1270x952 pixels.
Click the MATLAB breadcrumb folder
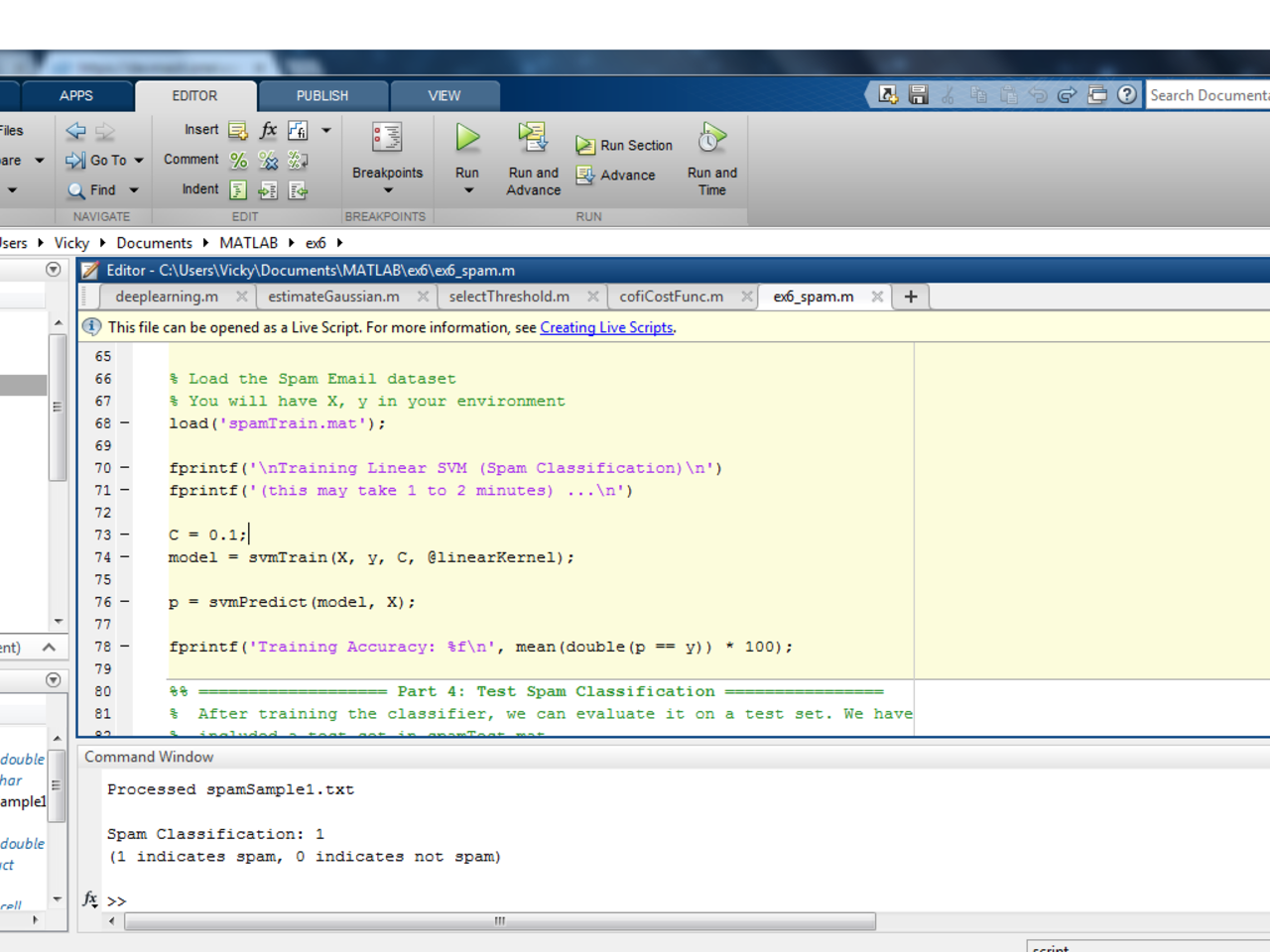(x=249, y=243)
